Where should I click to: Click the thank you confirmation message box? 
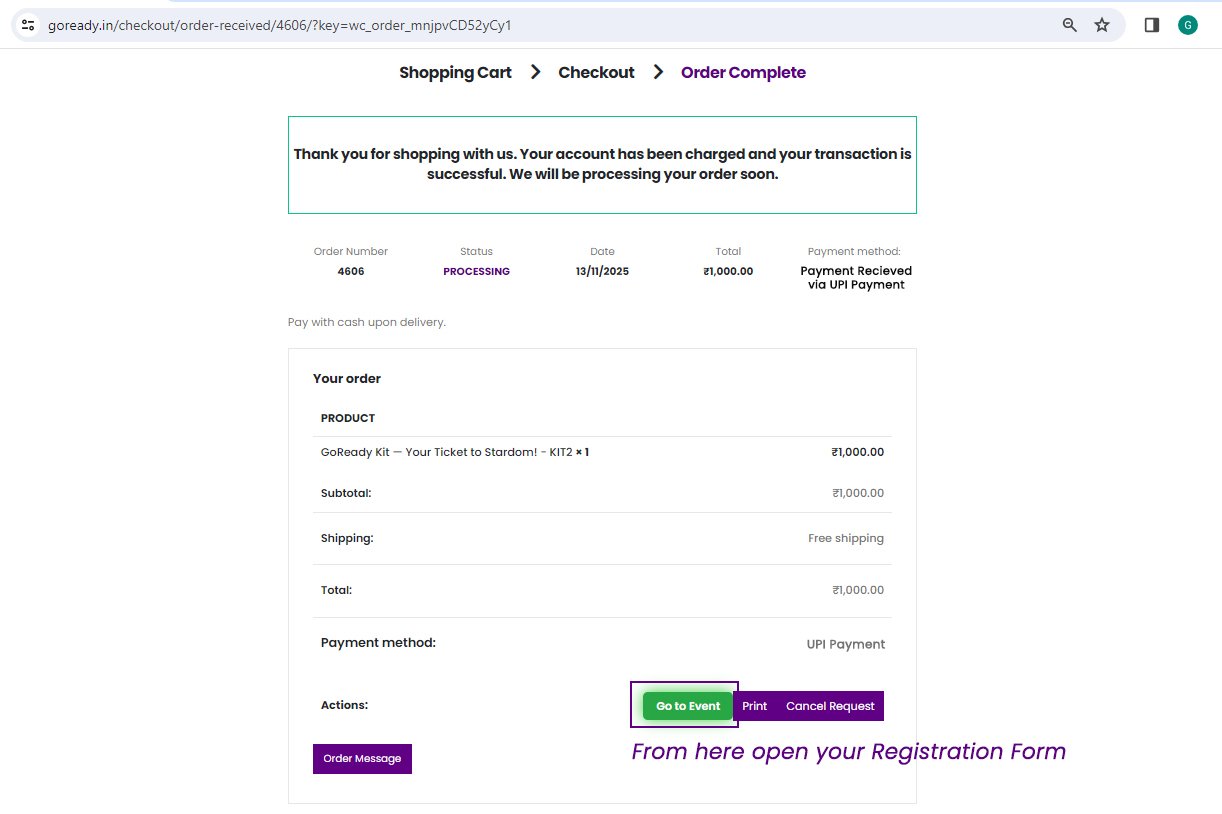pyautogui.click(x=602, y=165)
